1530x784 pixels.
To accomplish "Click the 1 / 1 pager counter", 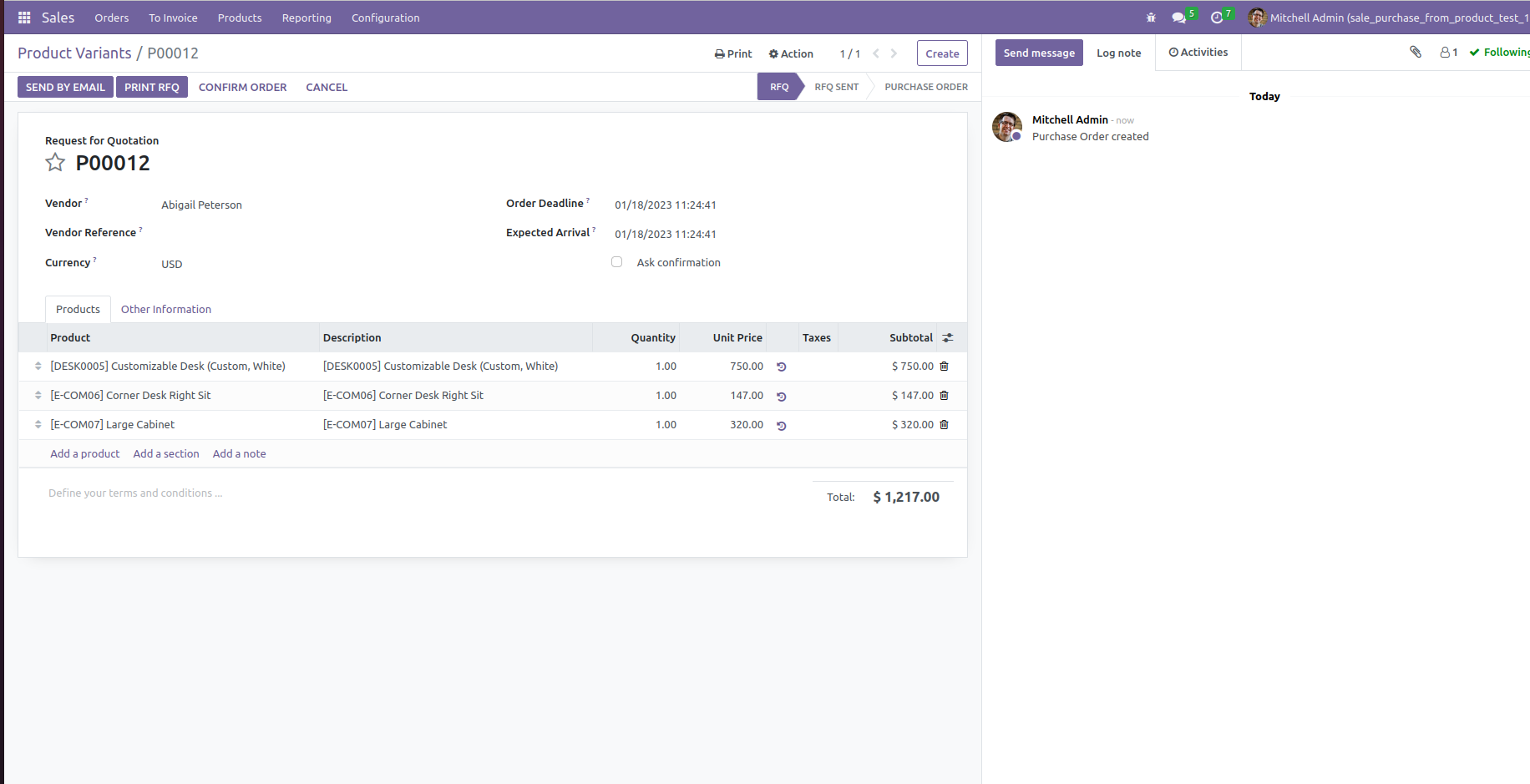I will coord(850,54).
